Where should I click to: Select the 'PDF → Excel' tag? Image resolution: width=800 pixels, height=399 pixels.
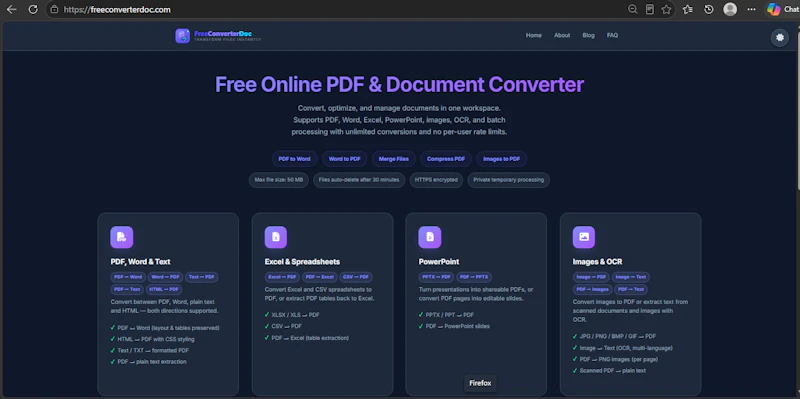click(x=319, y=277)
